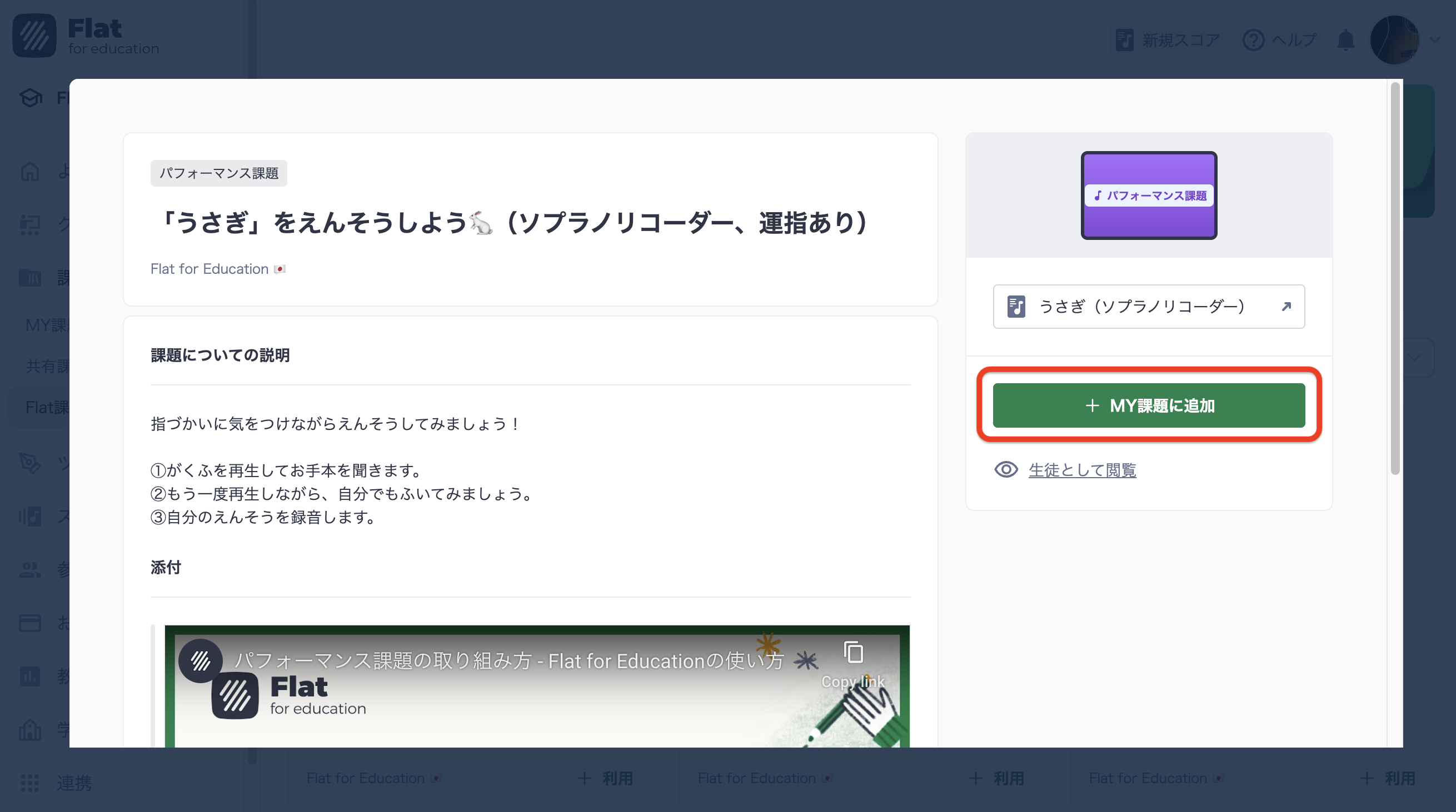Select the tools pen icon in sidebar
Screen dimensions: 1456x812
(30, 463)
